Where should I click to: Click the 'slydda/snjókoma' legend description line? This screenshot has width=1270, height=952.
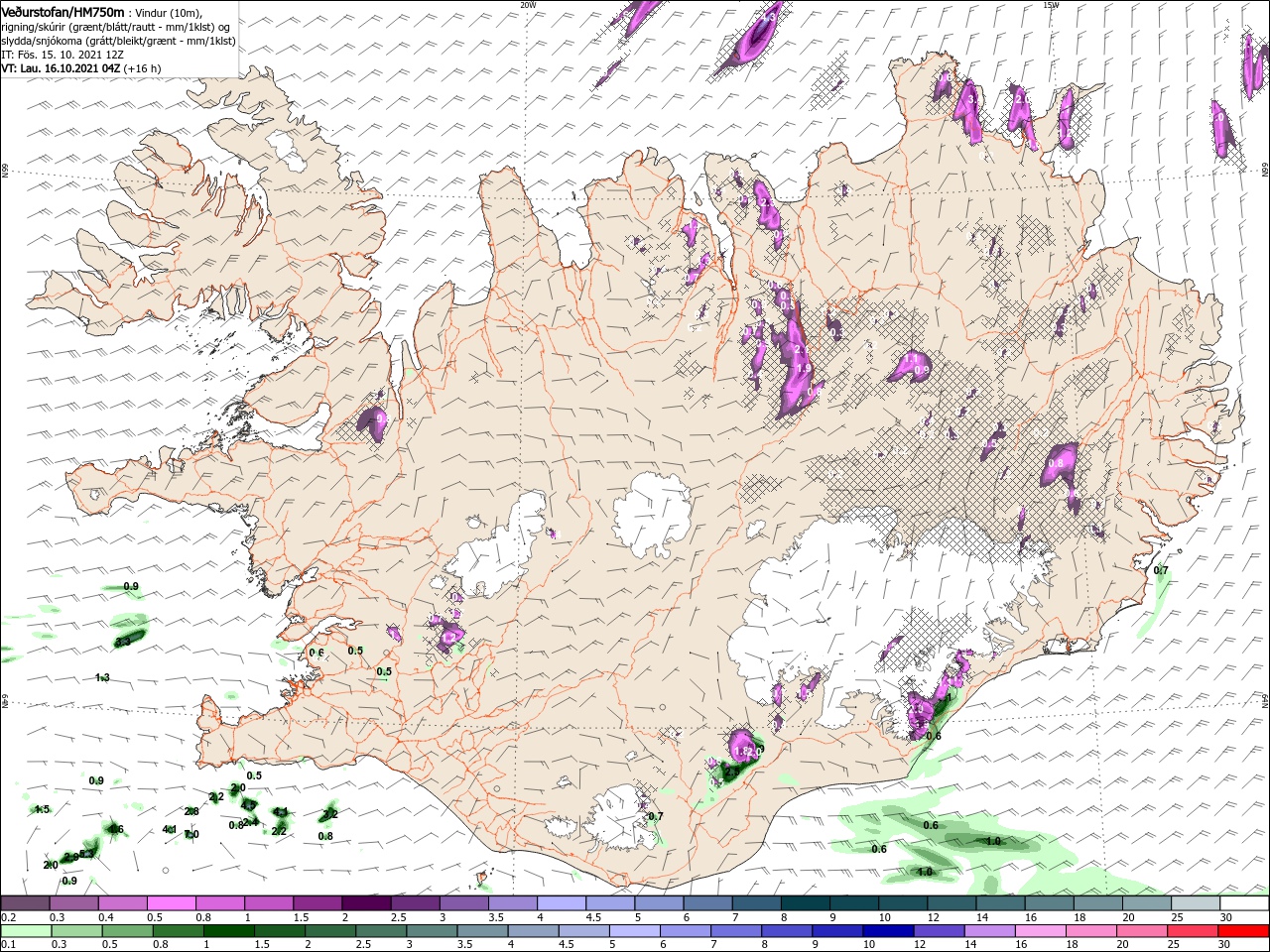click(x=118, y=41)
